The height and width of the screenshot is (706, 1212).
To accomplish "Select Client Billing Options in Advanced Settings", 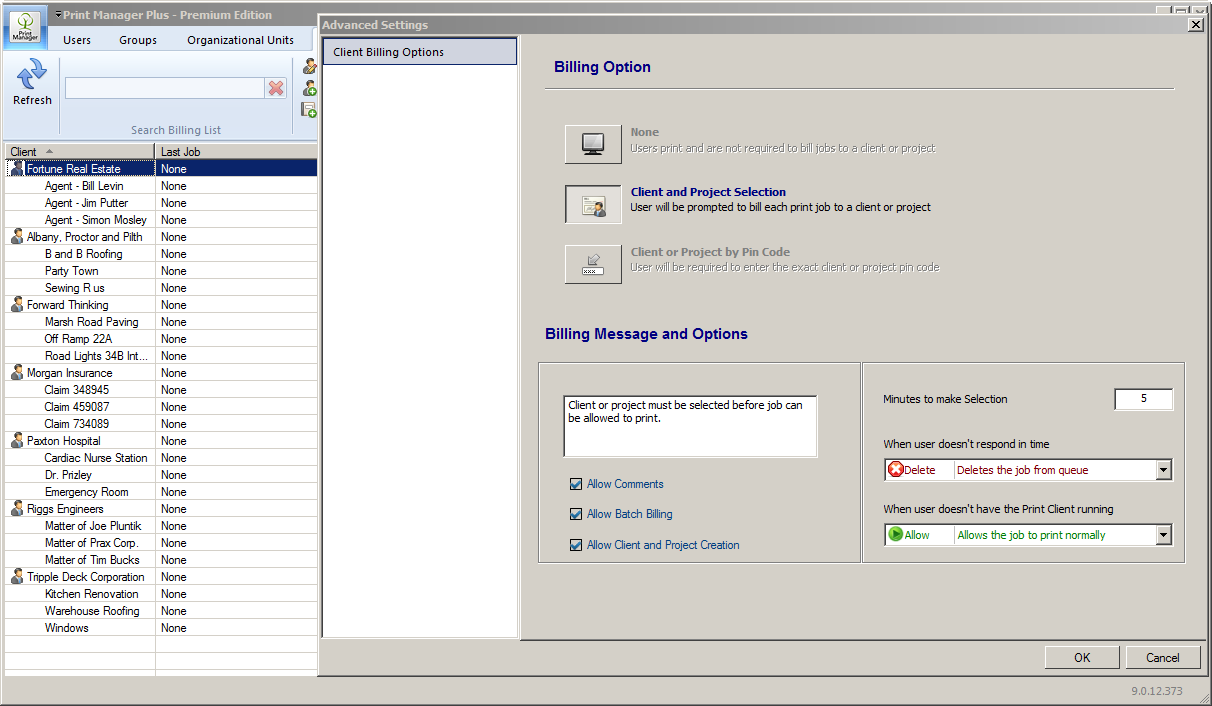I will tap(420, 52).
